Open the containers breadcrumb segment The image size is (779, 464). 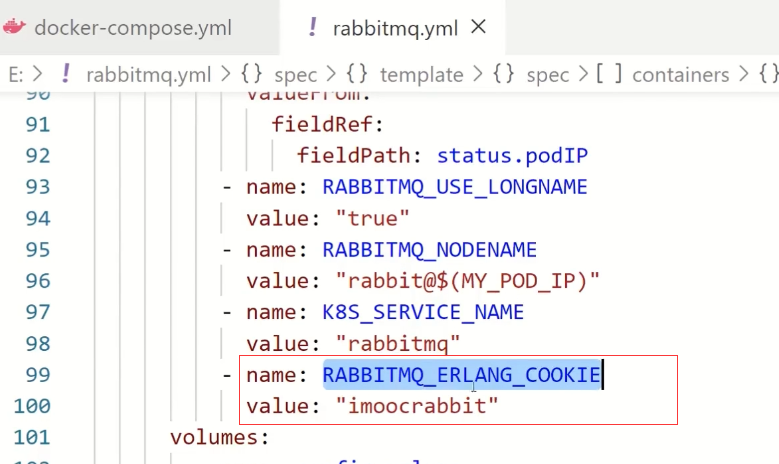pos(681,75)
